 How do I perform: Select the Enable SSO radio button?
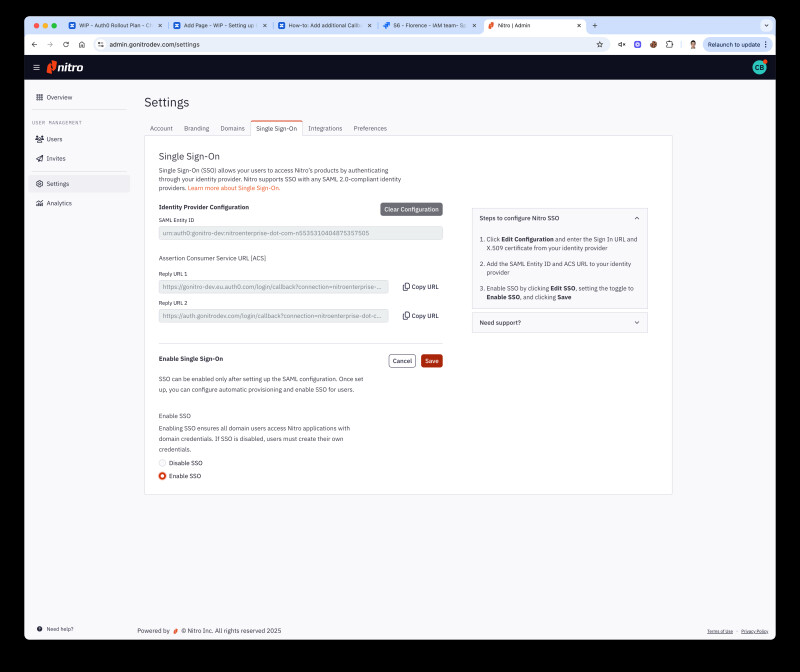[163, 476]
